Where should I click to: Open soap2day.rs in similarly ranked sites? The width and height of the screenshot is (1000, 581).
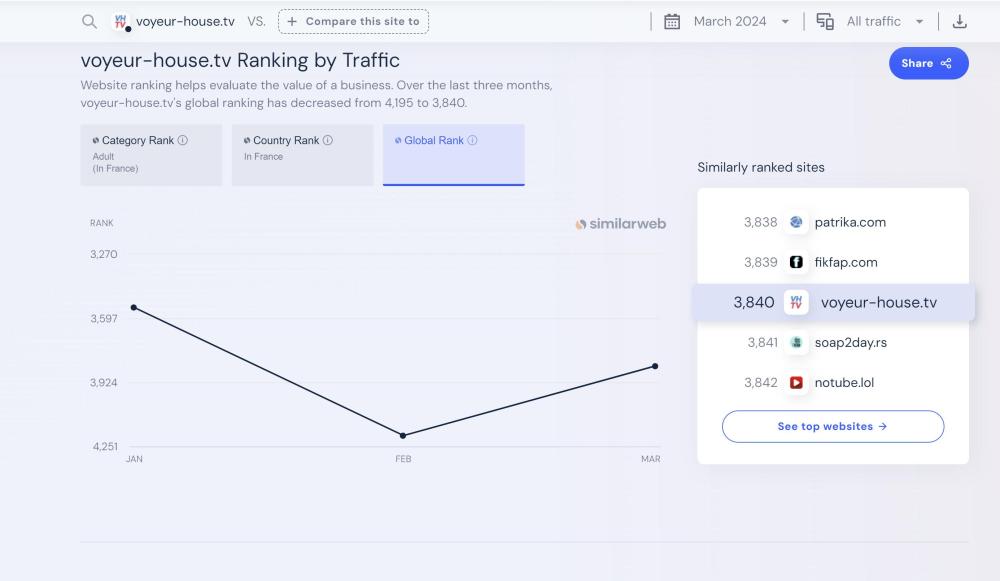point(850,343)
